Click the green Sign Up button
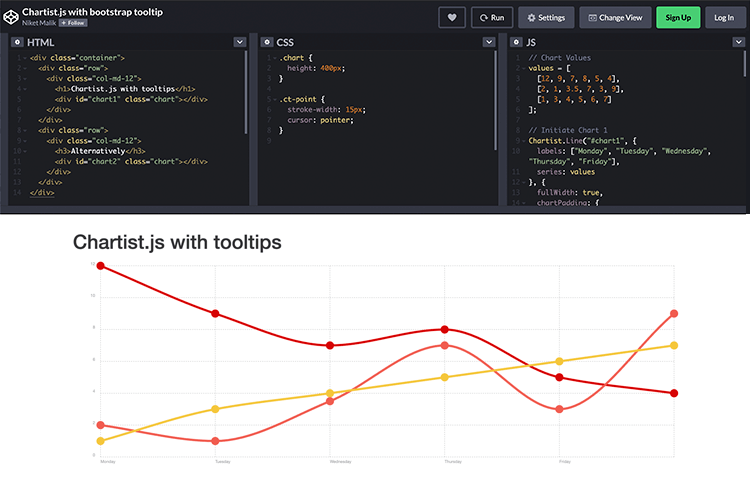This screenshot has width=750, height=500. (x=678, y=18)
